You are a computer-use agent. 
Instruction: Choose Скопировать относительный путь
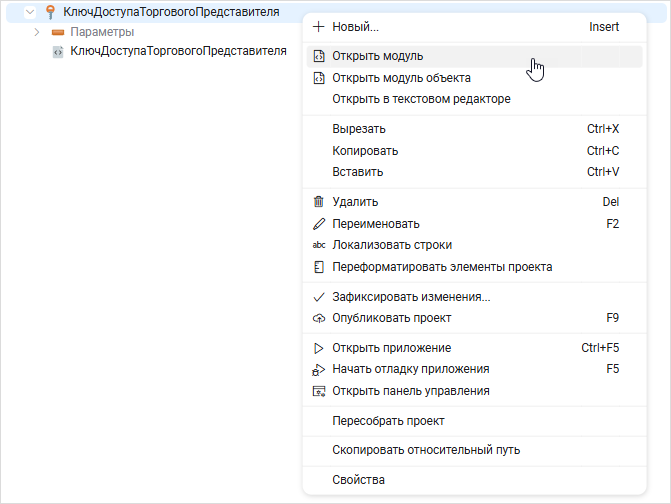[x=474, y=450]
